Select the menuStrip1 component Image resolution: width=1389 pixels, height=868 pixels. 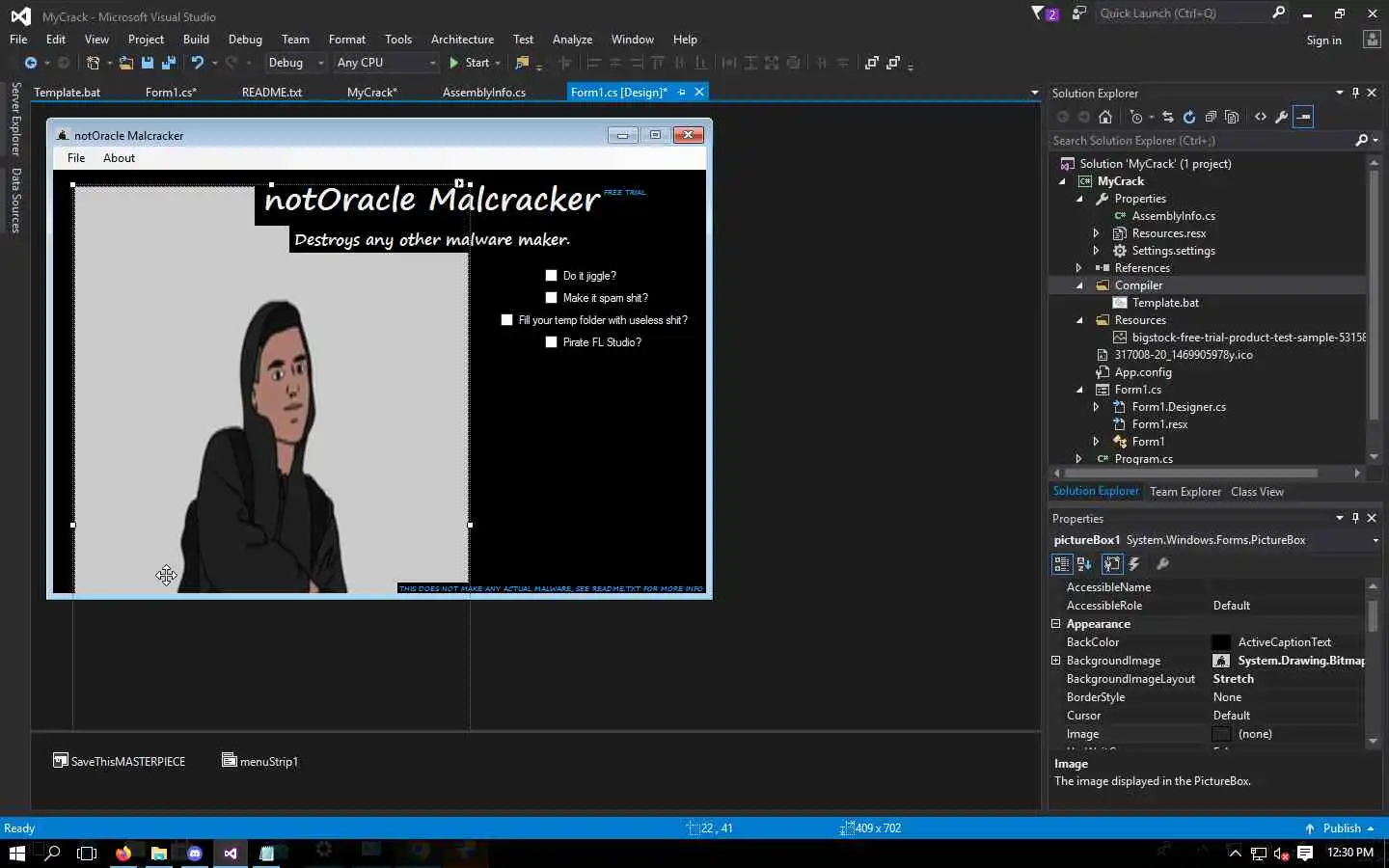[x=260, y=761]
